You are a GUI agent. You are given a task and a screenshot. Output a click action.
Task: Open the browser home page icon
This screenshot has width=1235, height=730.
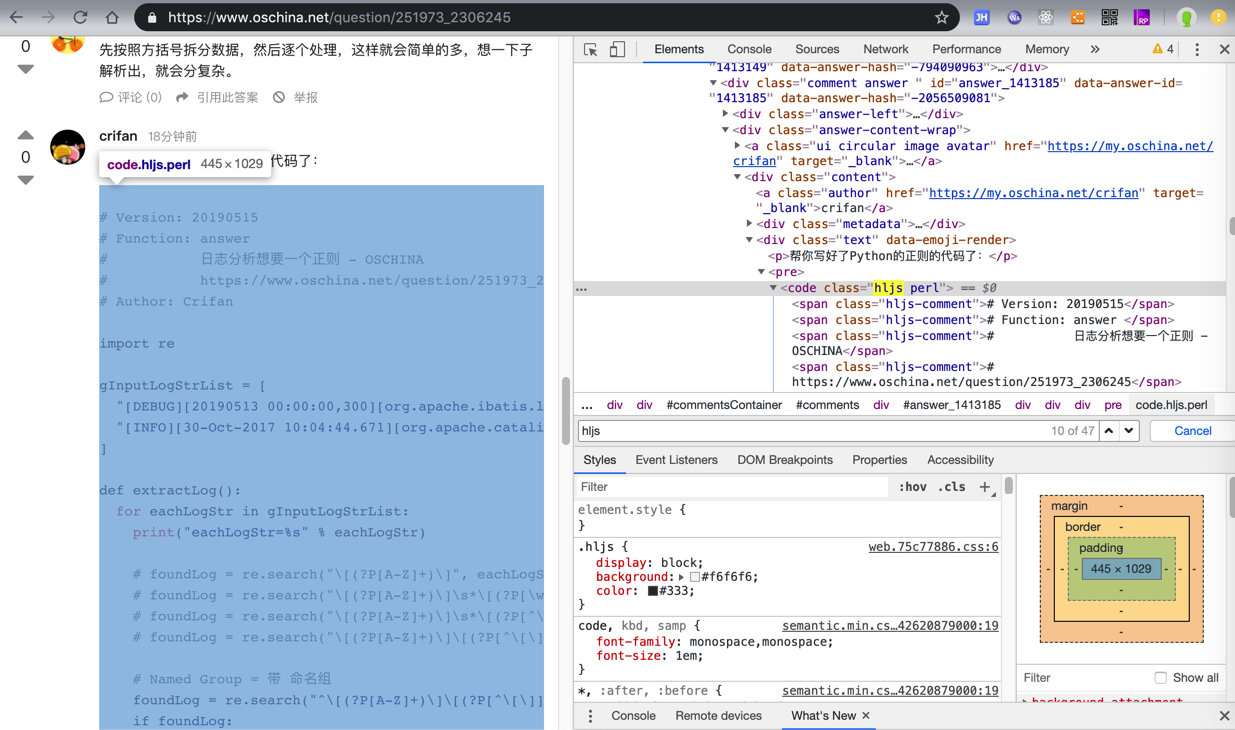112,18
